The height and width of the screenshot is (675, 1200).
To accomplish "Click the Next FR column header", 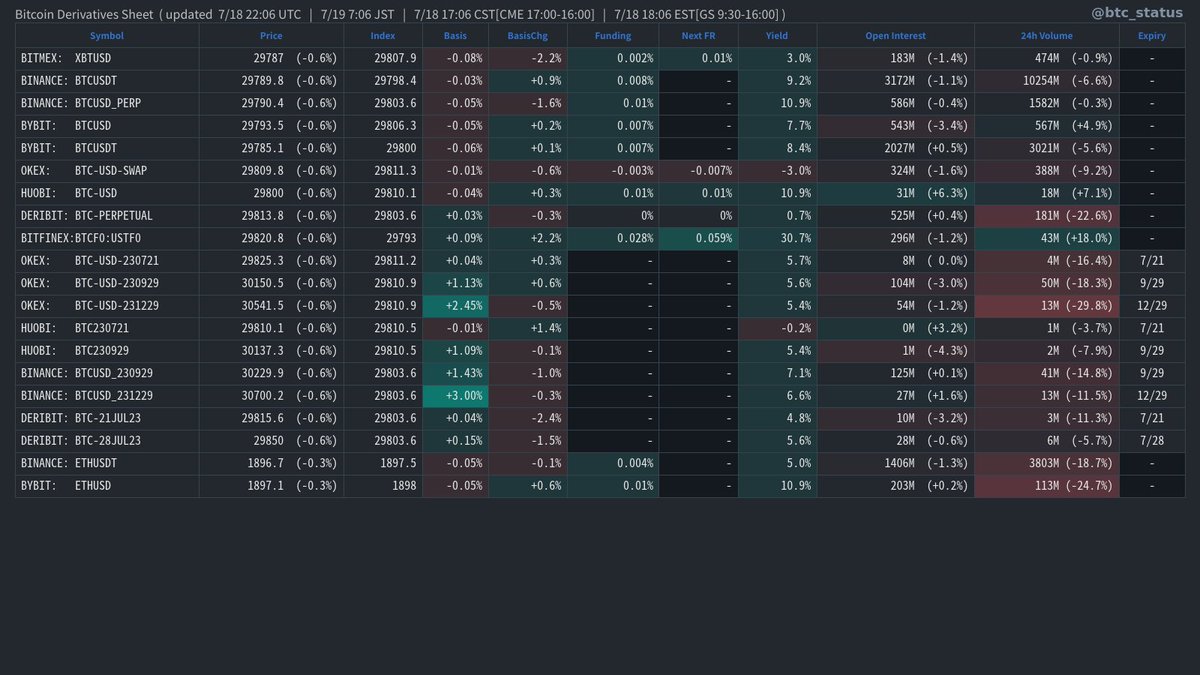I will 698,35.
